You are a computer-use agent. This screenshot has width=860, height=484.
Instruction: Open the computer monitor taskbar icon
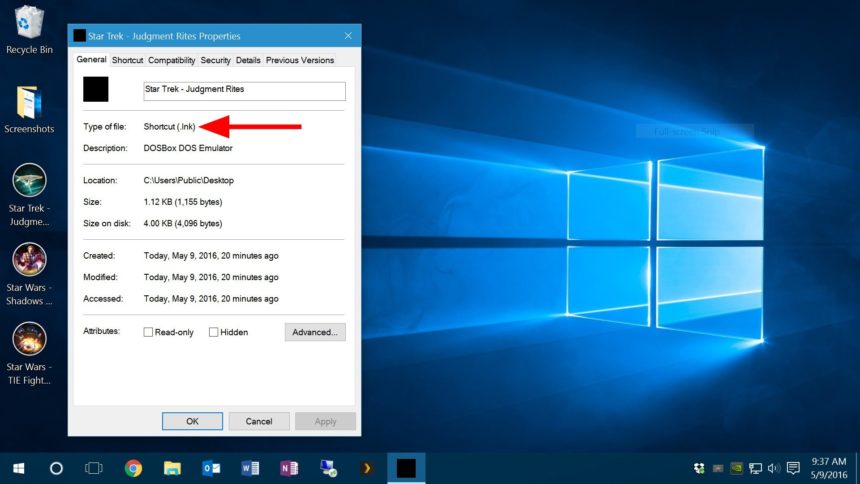[328, 468]
